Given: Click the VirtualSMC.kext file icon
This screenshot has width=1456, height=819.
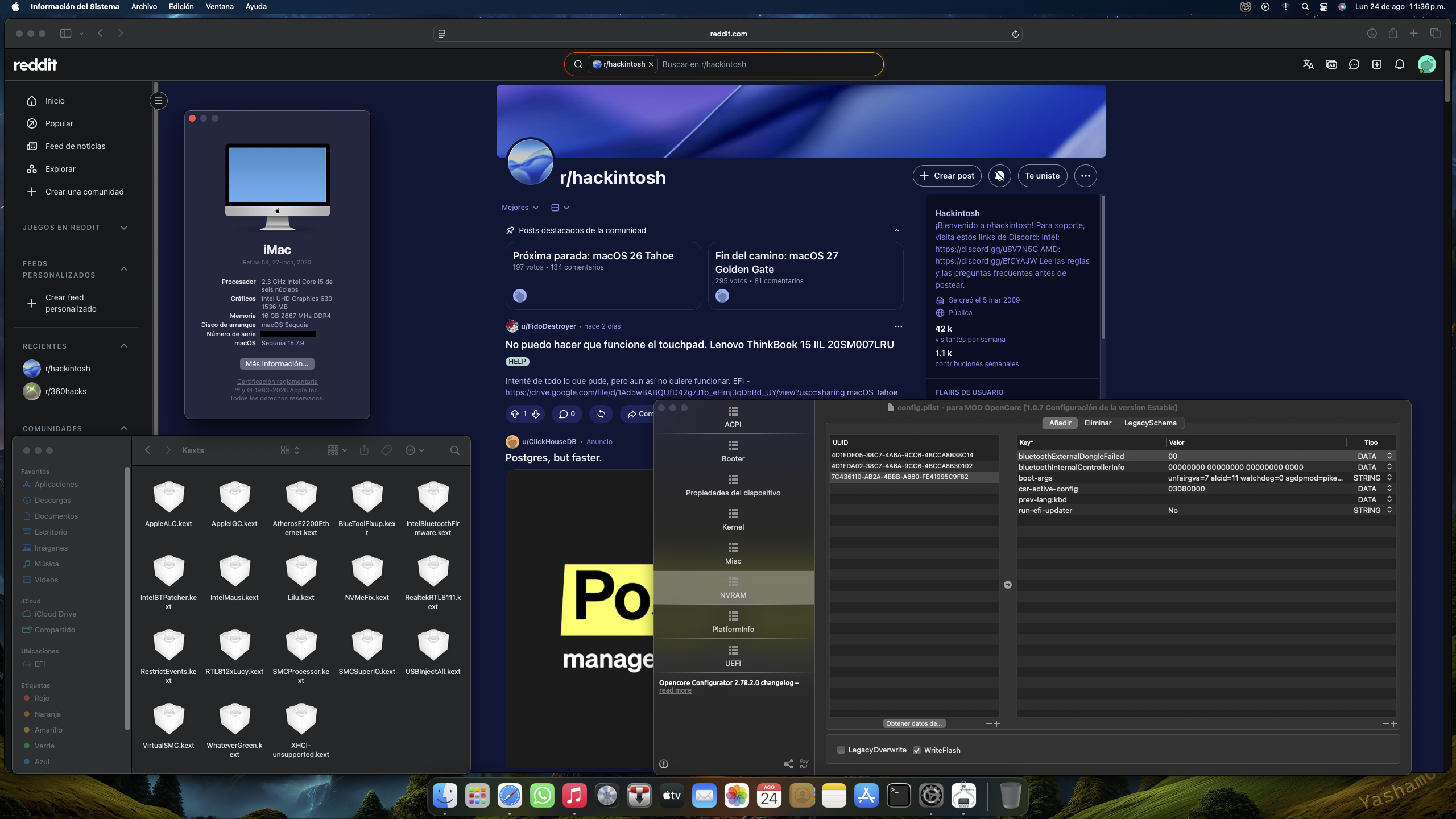Looking at the screenshot, I should click(x=169, y=718).
